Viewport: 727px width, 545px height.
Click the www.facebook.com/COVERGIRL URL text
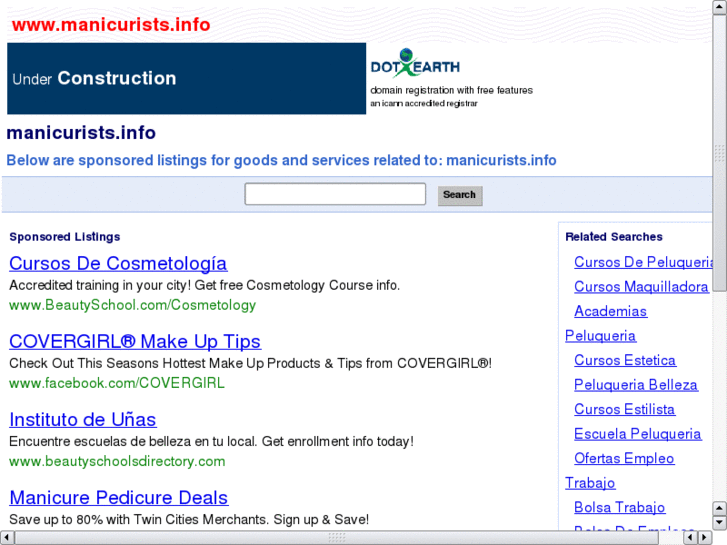click(117, 383)
